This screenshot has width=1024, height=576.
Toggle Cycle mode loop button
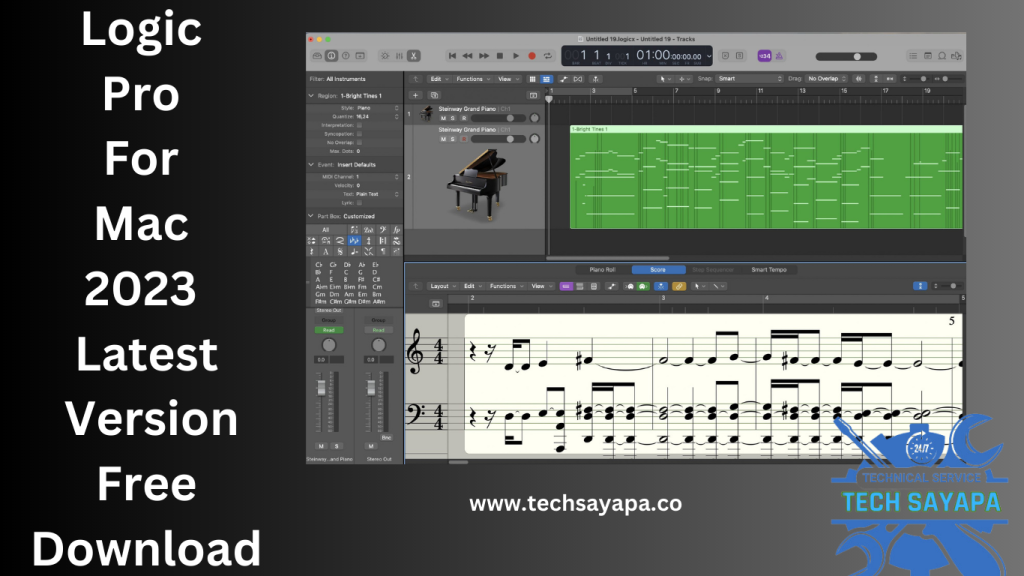[x=548, y=56]
